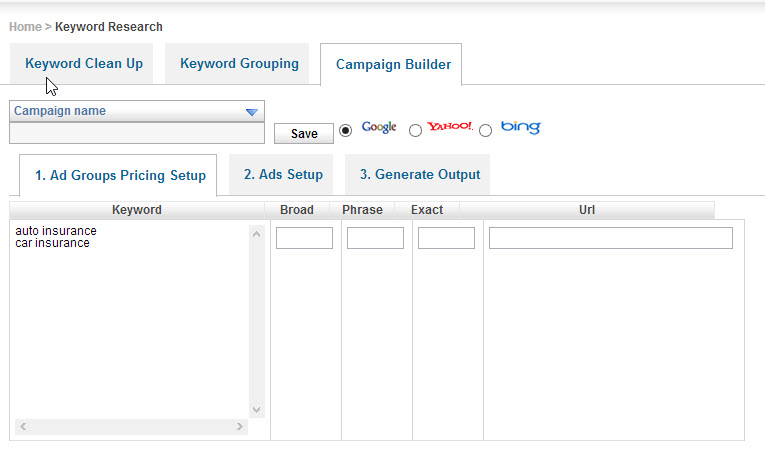Click the Url input field
This screenshot has width=765, height=466.
coord(611,238)
